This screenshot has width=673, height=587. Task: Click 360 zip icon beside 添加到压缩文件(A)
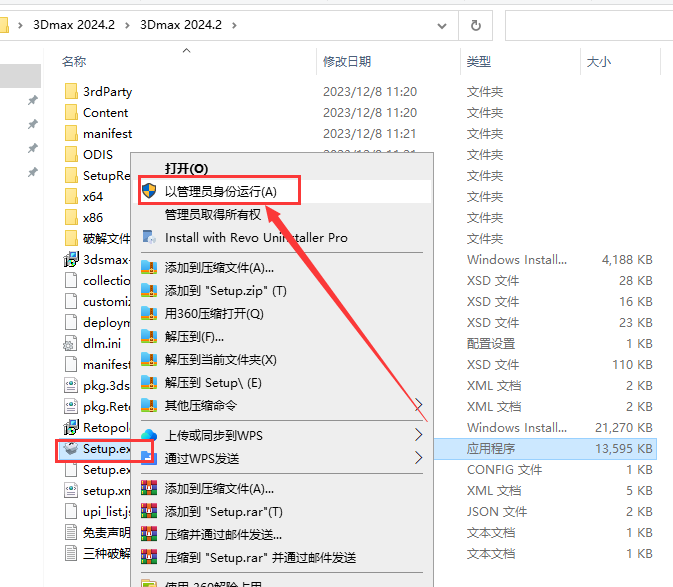(x=149, y=267)
